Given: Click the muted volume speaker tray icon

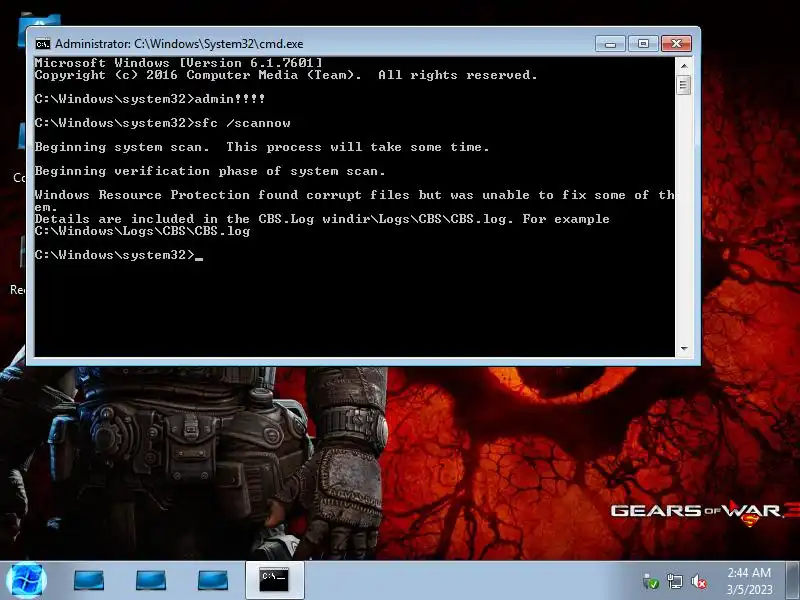Looking at the screenshot, I should [x=699, y=582].
